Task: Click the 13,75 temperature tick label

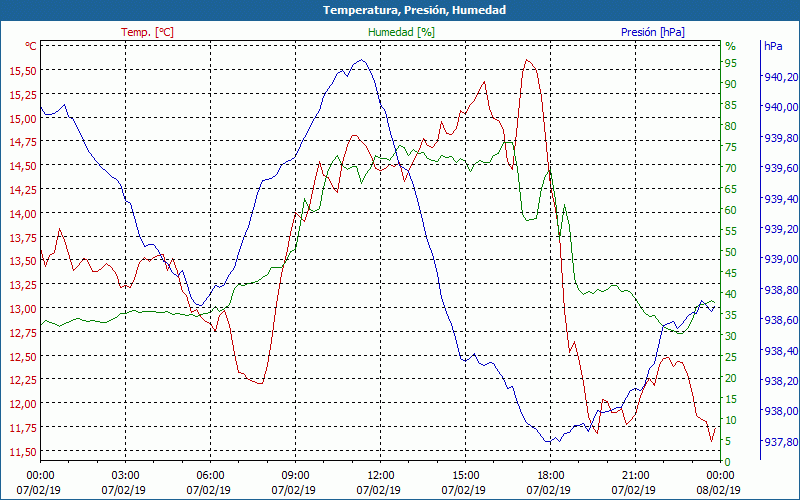Action: (23, 237)
